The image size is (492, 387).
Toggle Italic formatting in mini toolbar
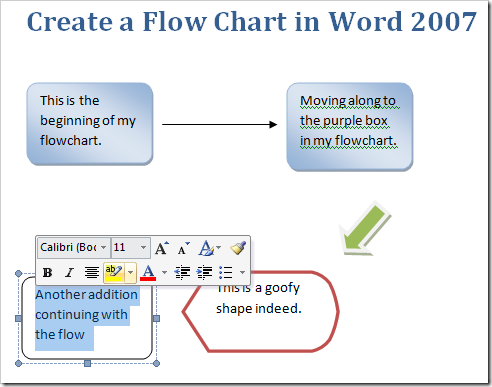69,273
